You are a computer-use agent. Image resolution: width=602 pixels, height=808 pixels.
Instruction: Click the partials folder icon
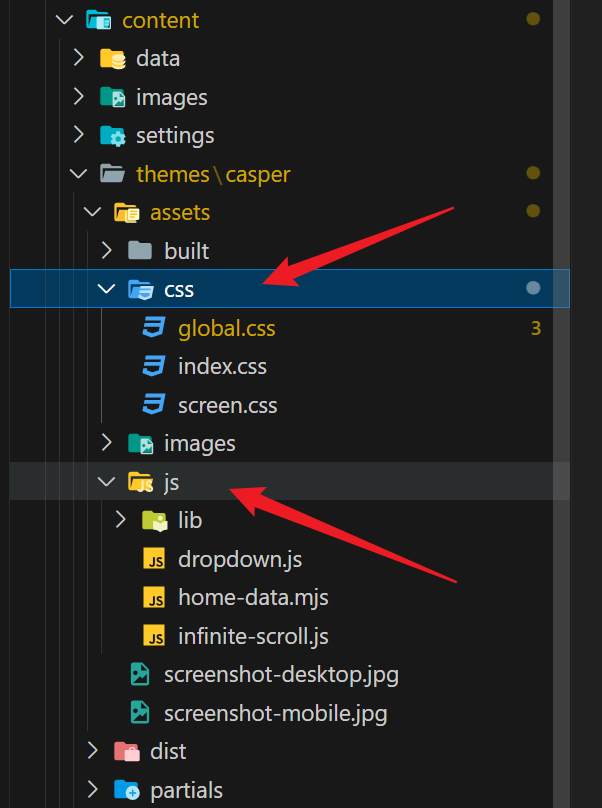(x=126, y=790)
